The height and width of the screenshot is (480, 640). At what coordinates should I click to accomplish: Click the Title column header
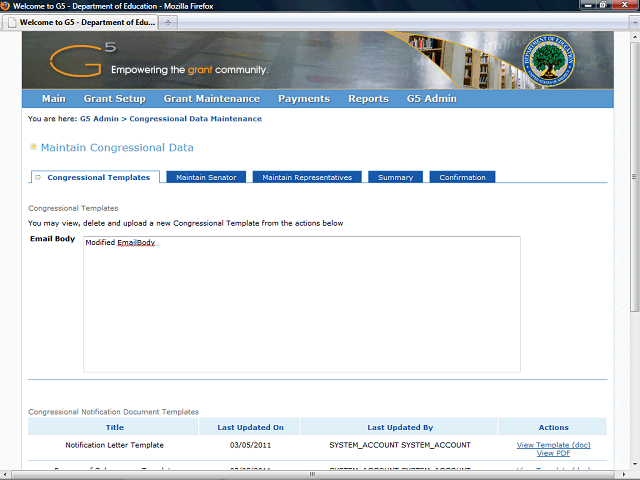(113, 427)
